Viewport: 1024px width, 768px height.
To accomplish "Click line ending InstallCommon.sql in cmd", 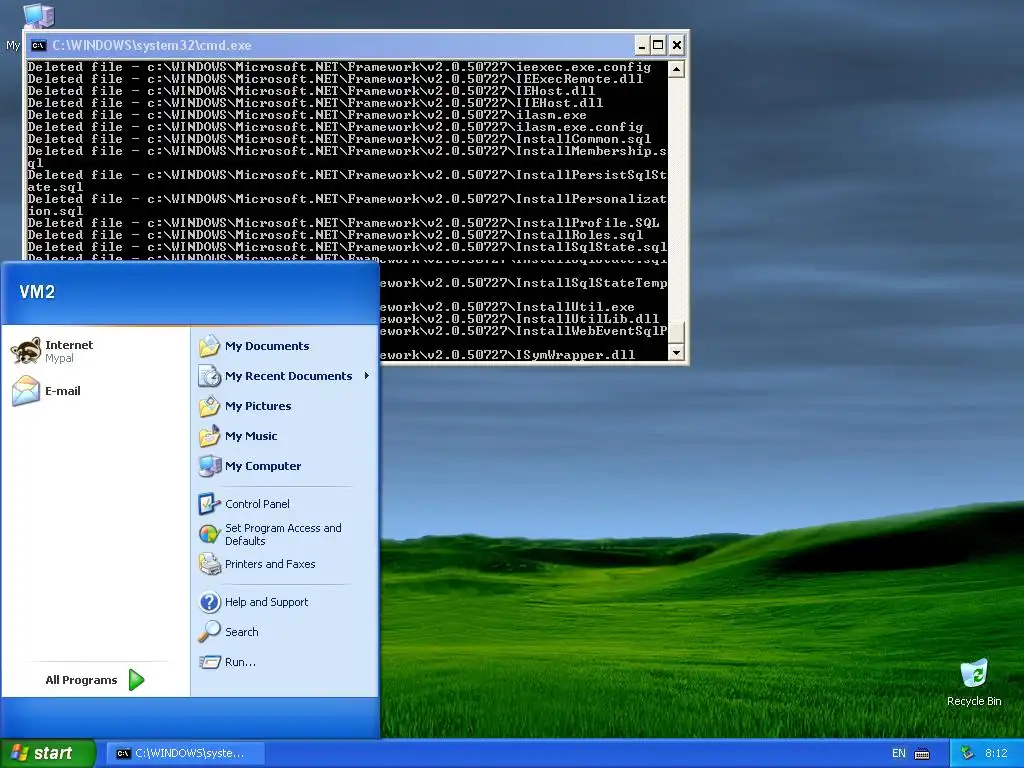I will 339,138.
